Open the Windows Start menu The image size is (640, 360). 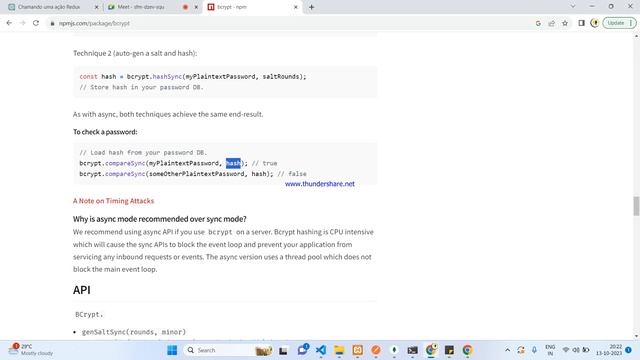click(x=172, y=350)
